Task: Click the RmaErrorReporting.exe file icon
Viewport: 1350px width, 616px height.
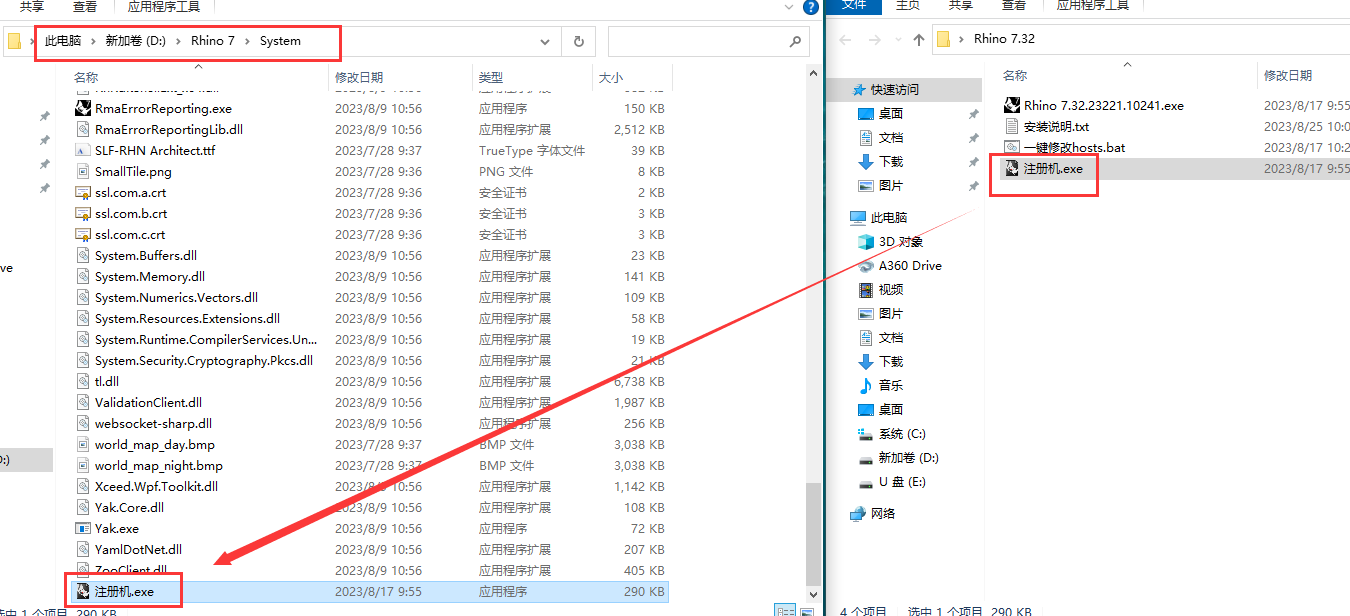Action: pos(83,108)
